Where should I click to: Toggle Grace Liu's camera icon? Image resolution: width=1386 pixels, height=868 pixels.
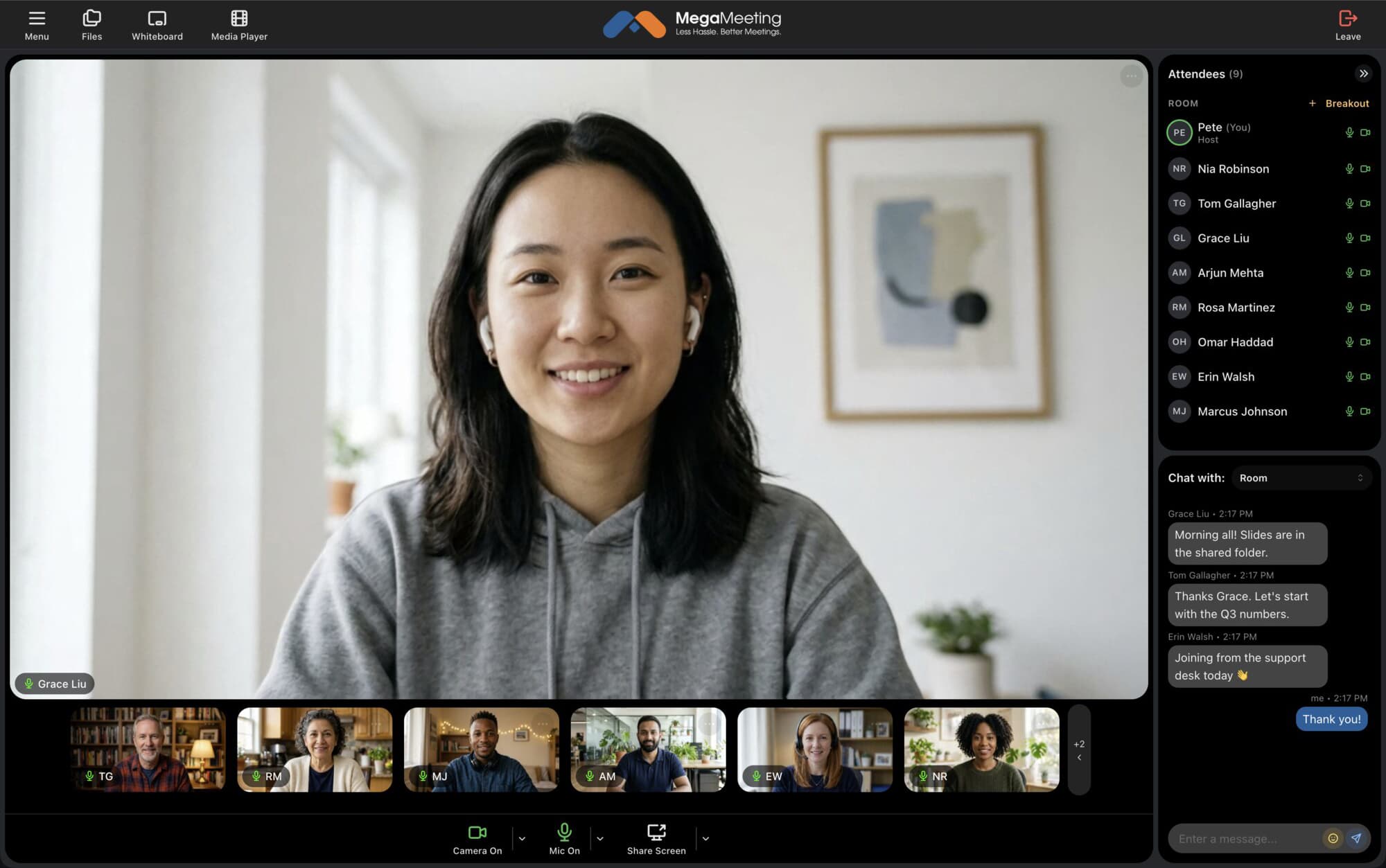coord(1365,238)
